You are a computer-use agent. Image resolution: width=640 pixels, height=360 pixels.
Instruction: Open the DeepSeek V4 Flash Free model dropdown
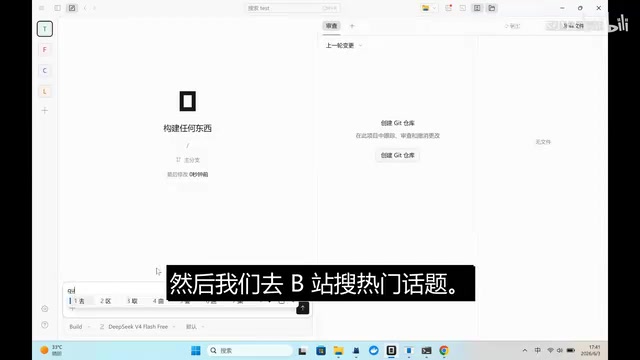[138, 327]
